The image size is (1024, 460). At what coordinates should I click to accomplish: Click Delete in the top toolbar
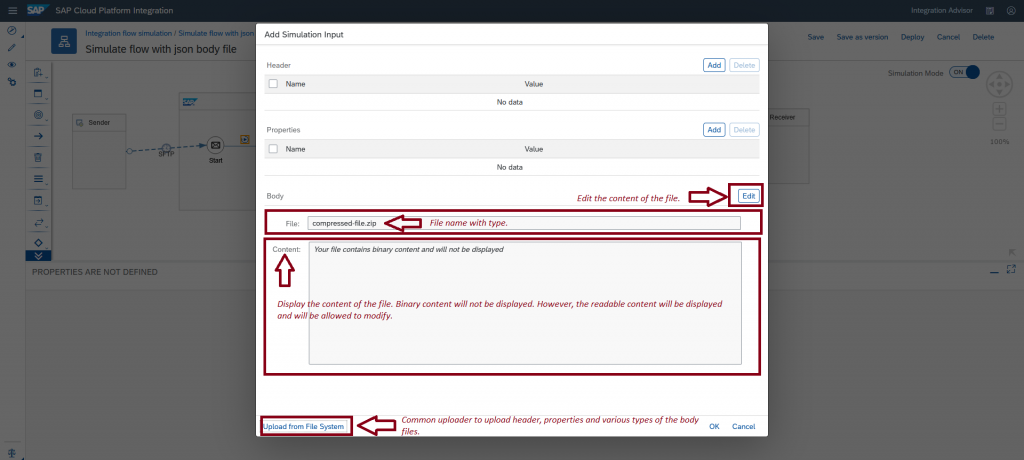(983, 37)
